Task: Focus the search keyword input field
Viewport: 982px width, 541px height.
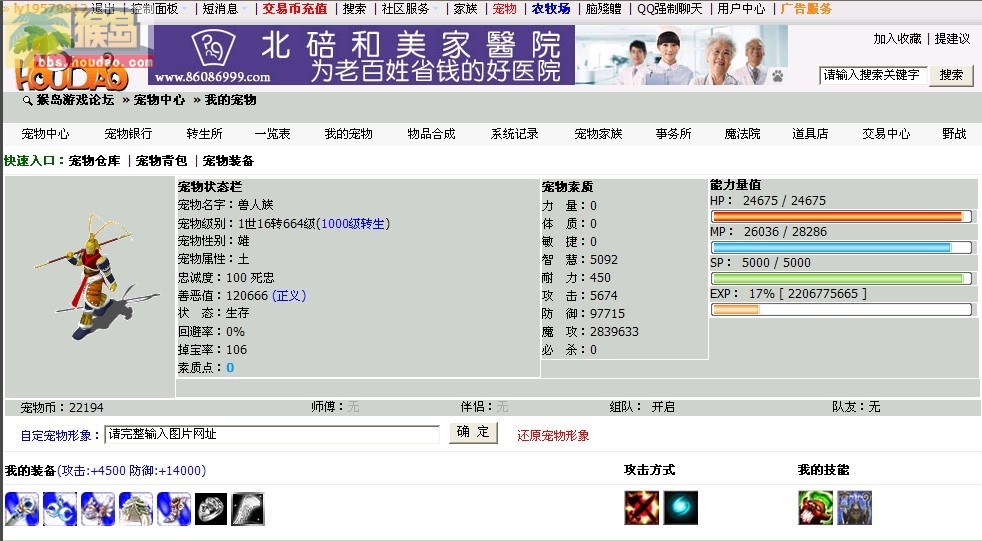Action: (x=872, y=75)
